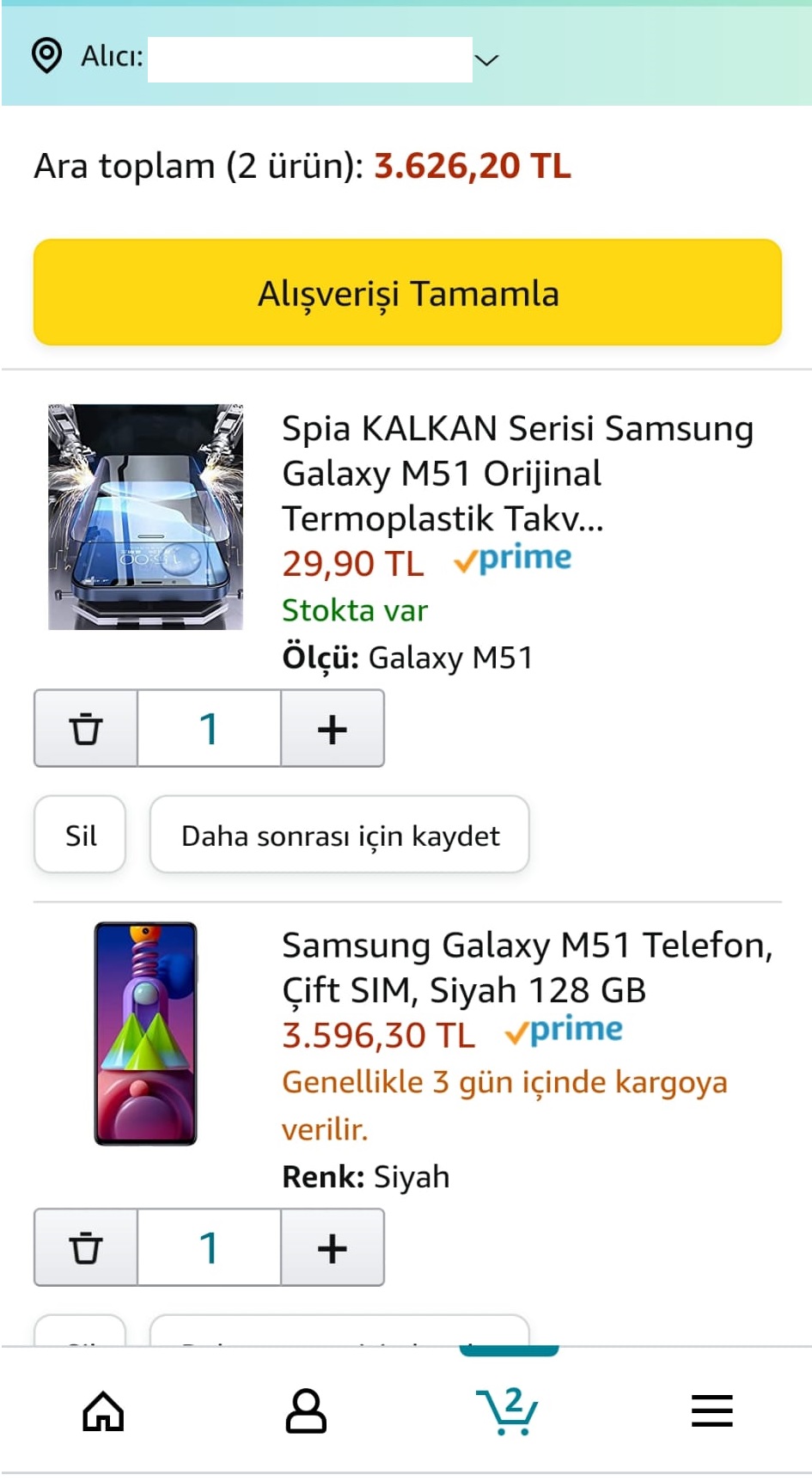Open the Samsung Galaxy M51 phone image
Image resolution: width=812 pixels, height=1481 pixels.
coord(145,1033)
